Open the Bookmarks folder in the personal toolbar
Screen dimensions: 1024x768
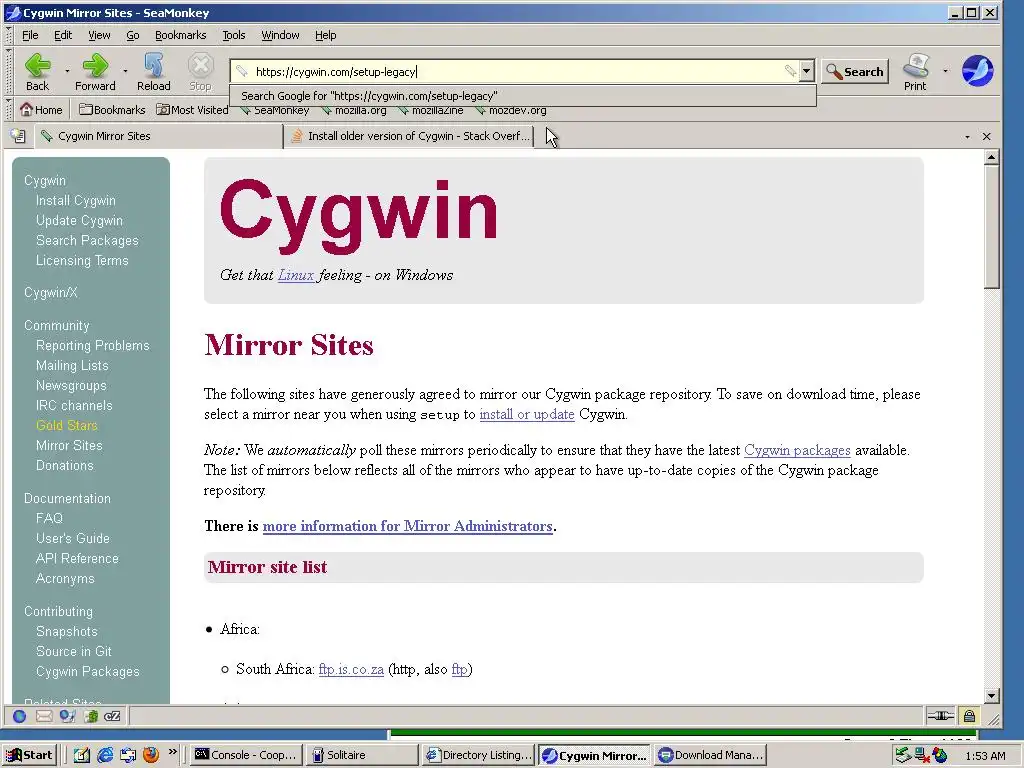(112, 110)
